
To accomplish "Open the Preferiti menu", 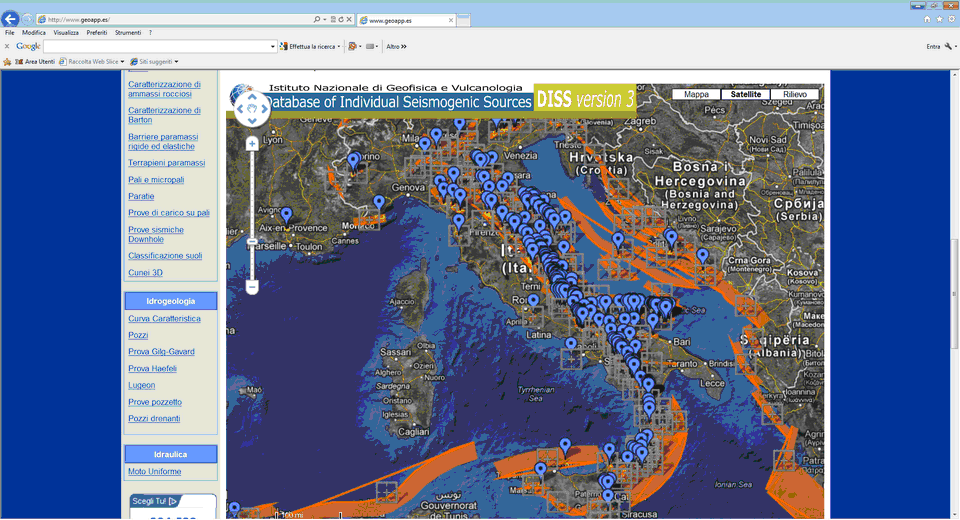I will [x=97, y=32].
